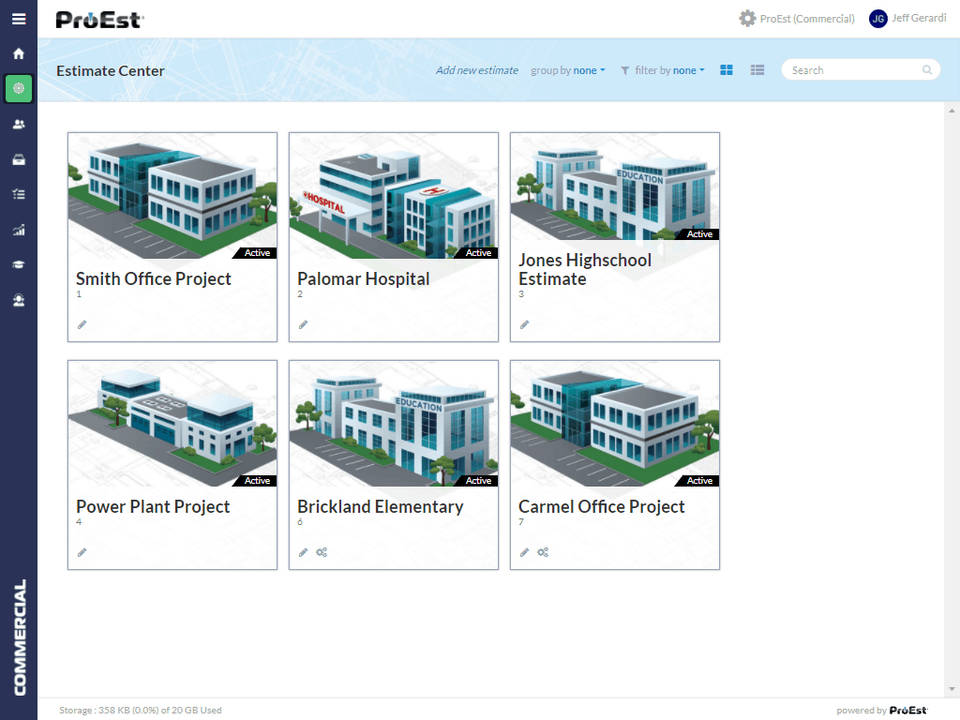Screen dimensions: 960x720
Task: Click the Add new estimate link
Action: click(477, 71)
